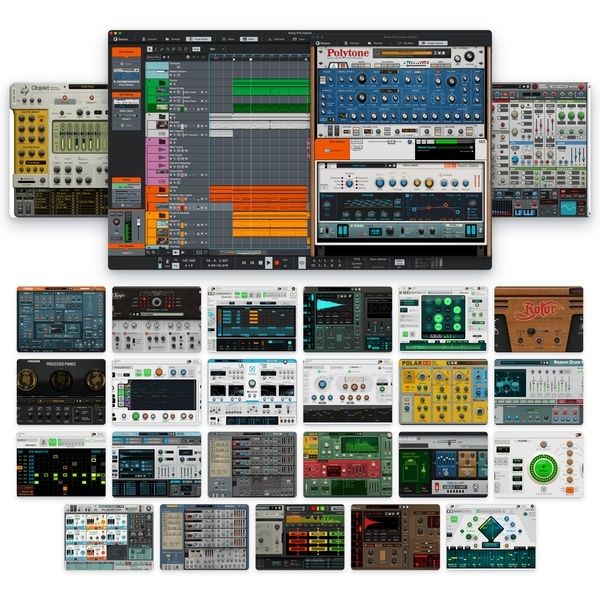
Task: Click the red Record button in transport
Action: 277,263
